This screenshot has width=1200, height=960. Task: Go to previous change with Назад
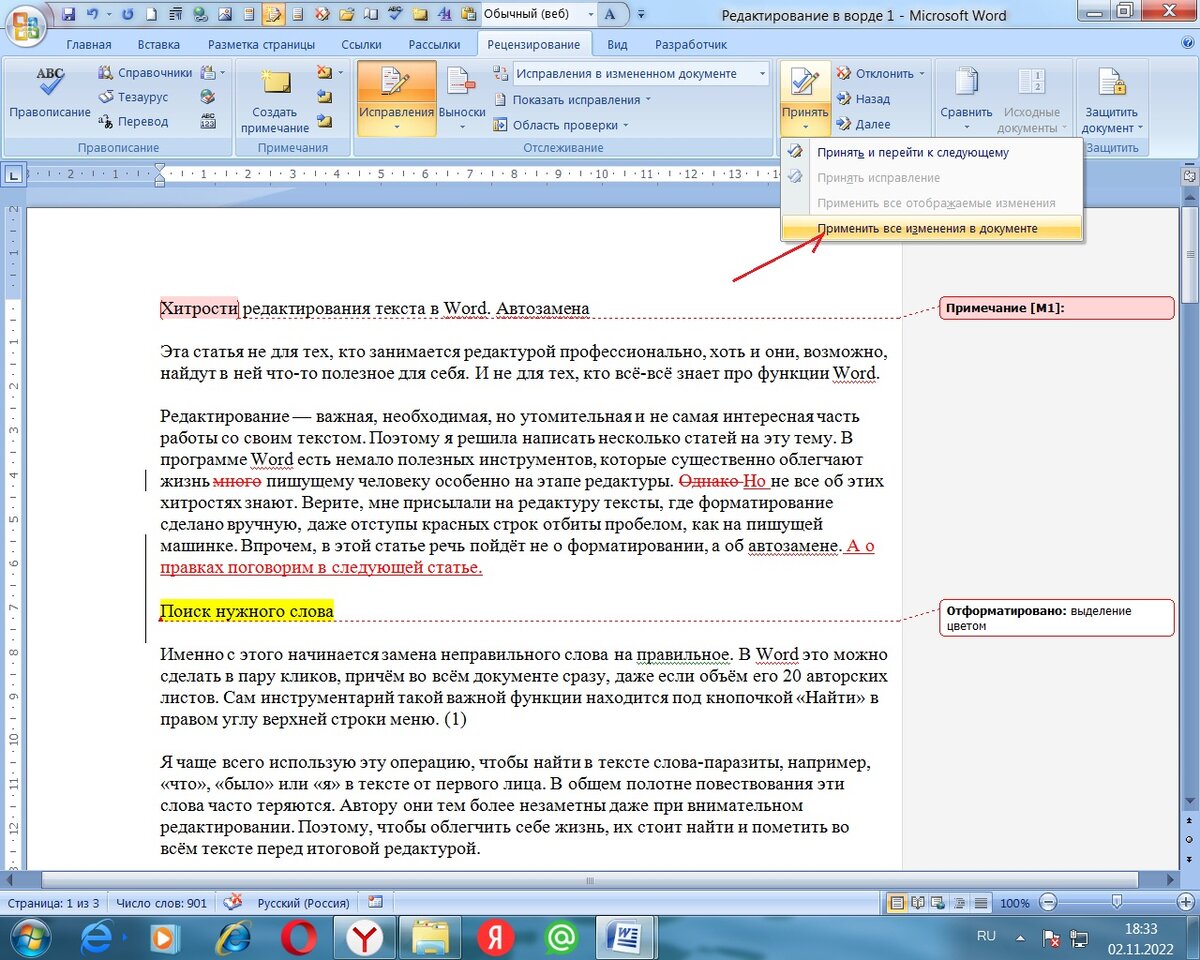tap(872, 99)
